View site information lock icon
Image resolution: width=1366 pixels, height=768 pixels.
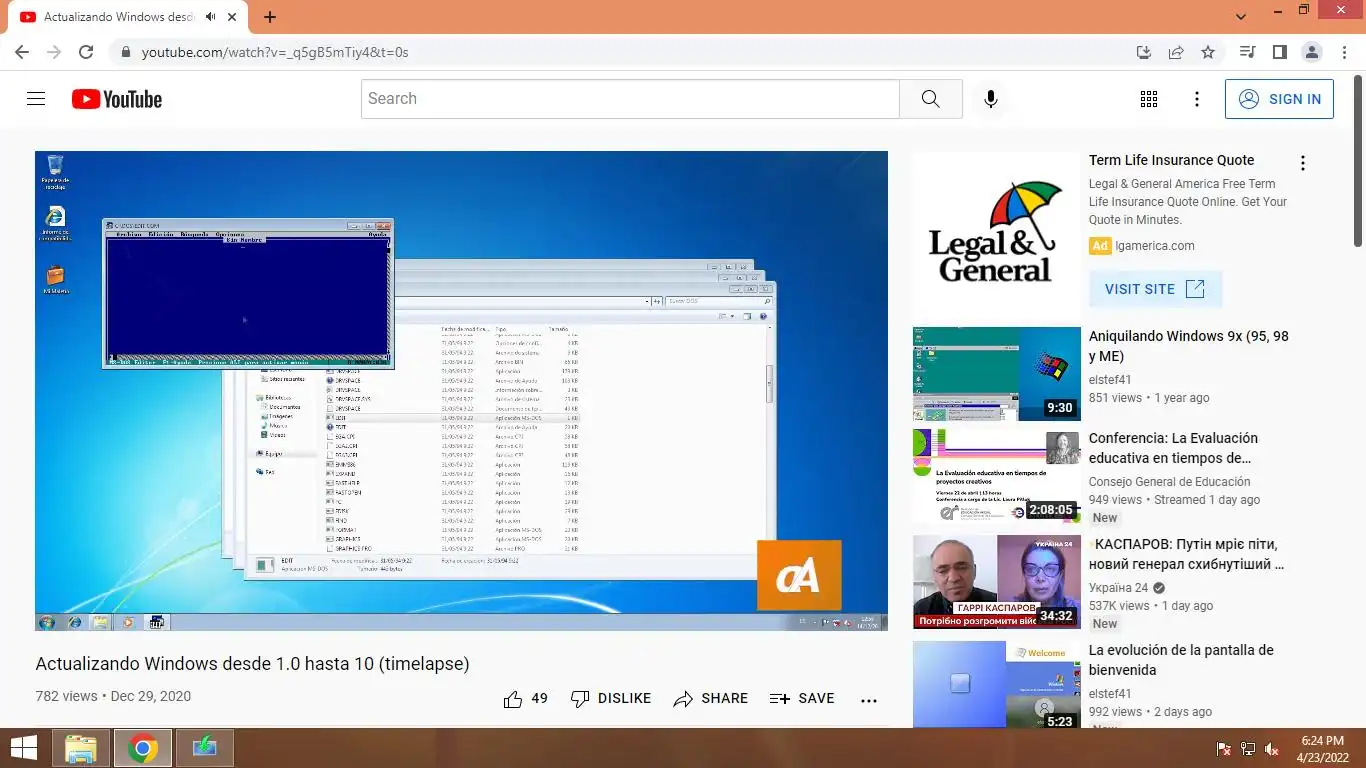(125, 52)
